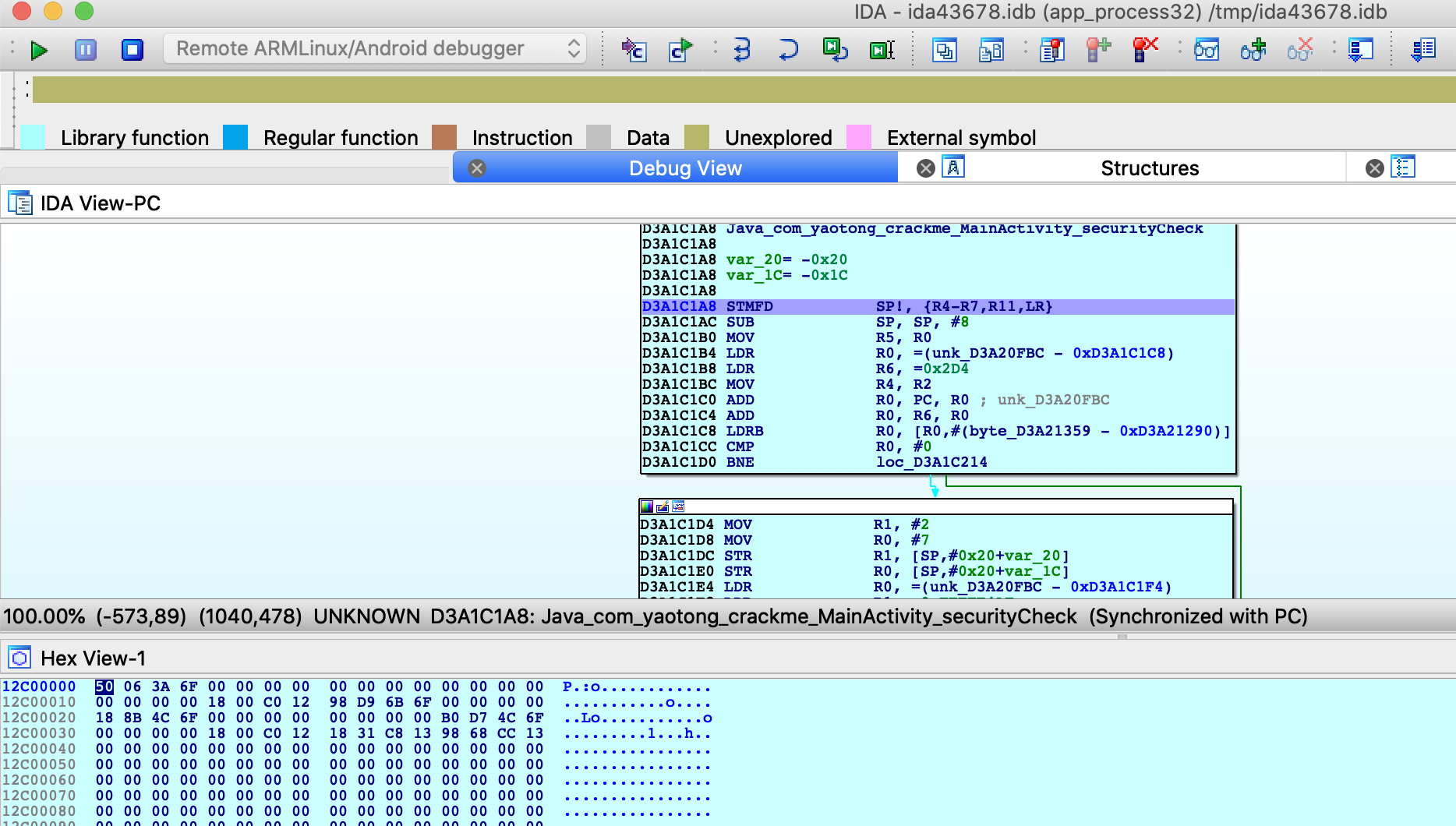1456x826 pixels.
Task: Terminate the process with the stop button
Action: point(133,50)
